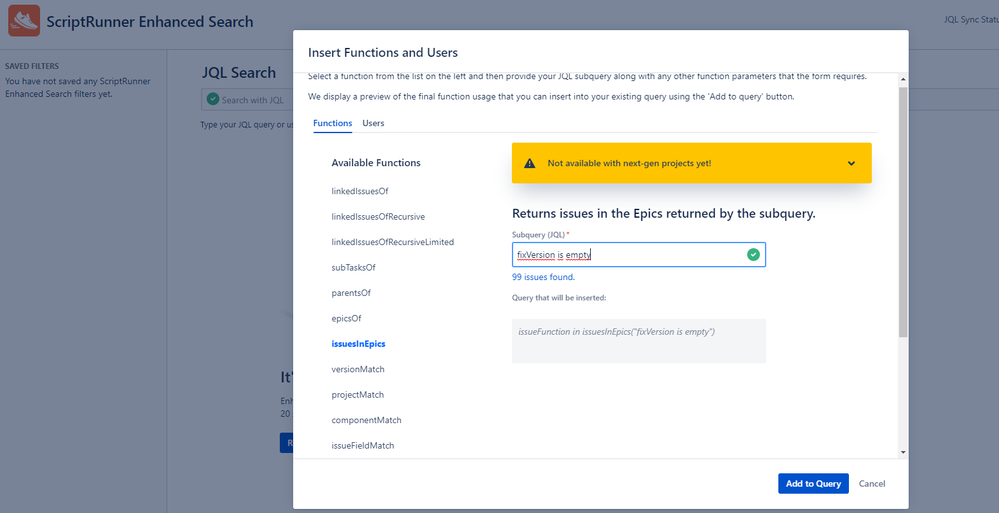This screenshot has width=999, height=513.
Task: Open the 99 issues found link
Action: [543, 277]
